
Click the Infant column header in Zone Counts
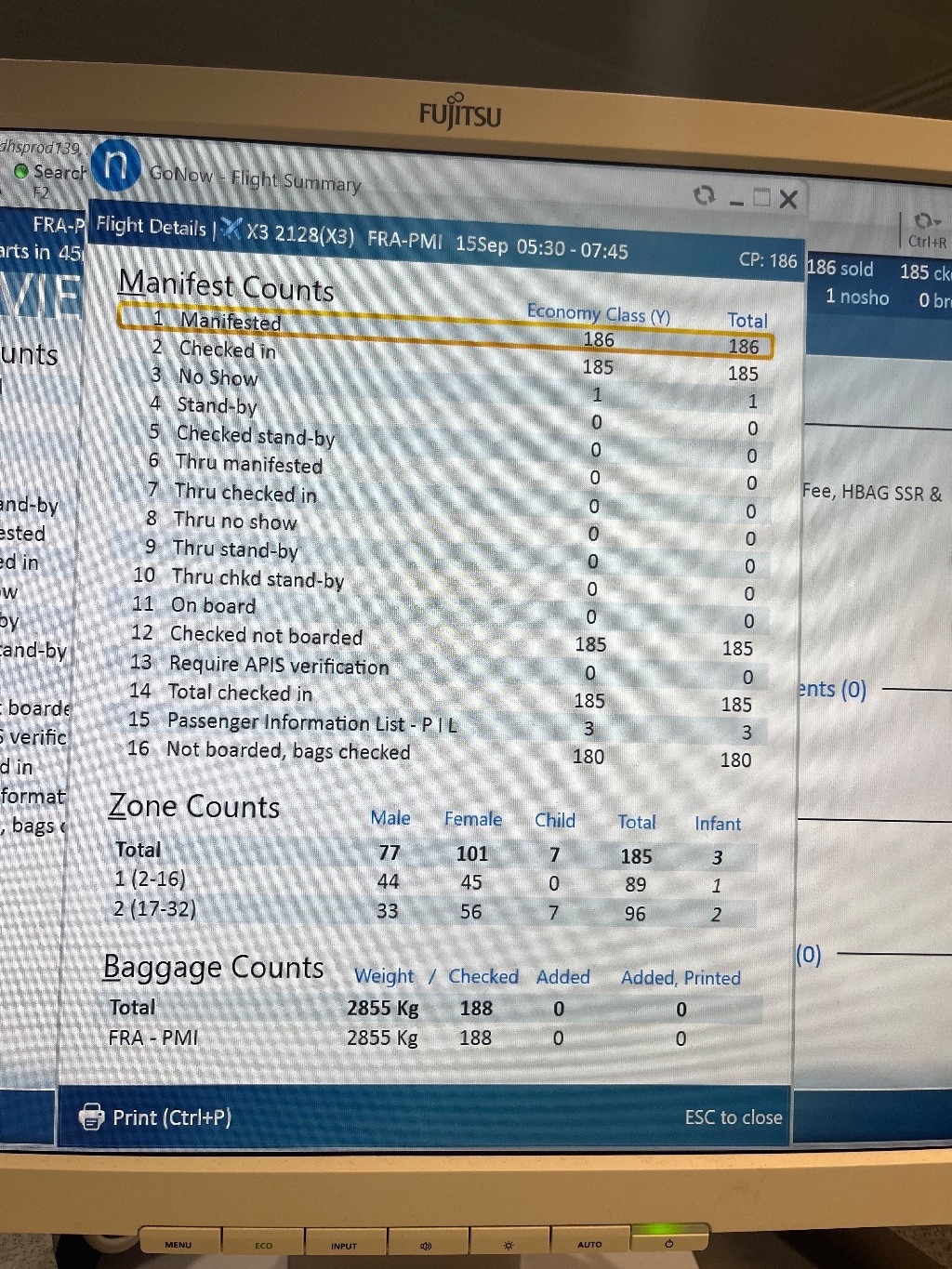point(717,824)
